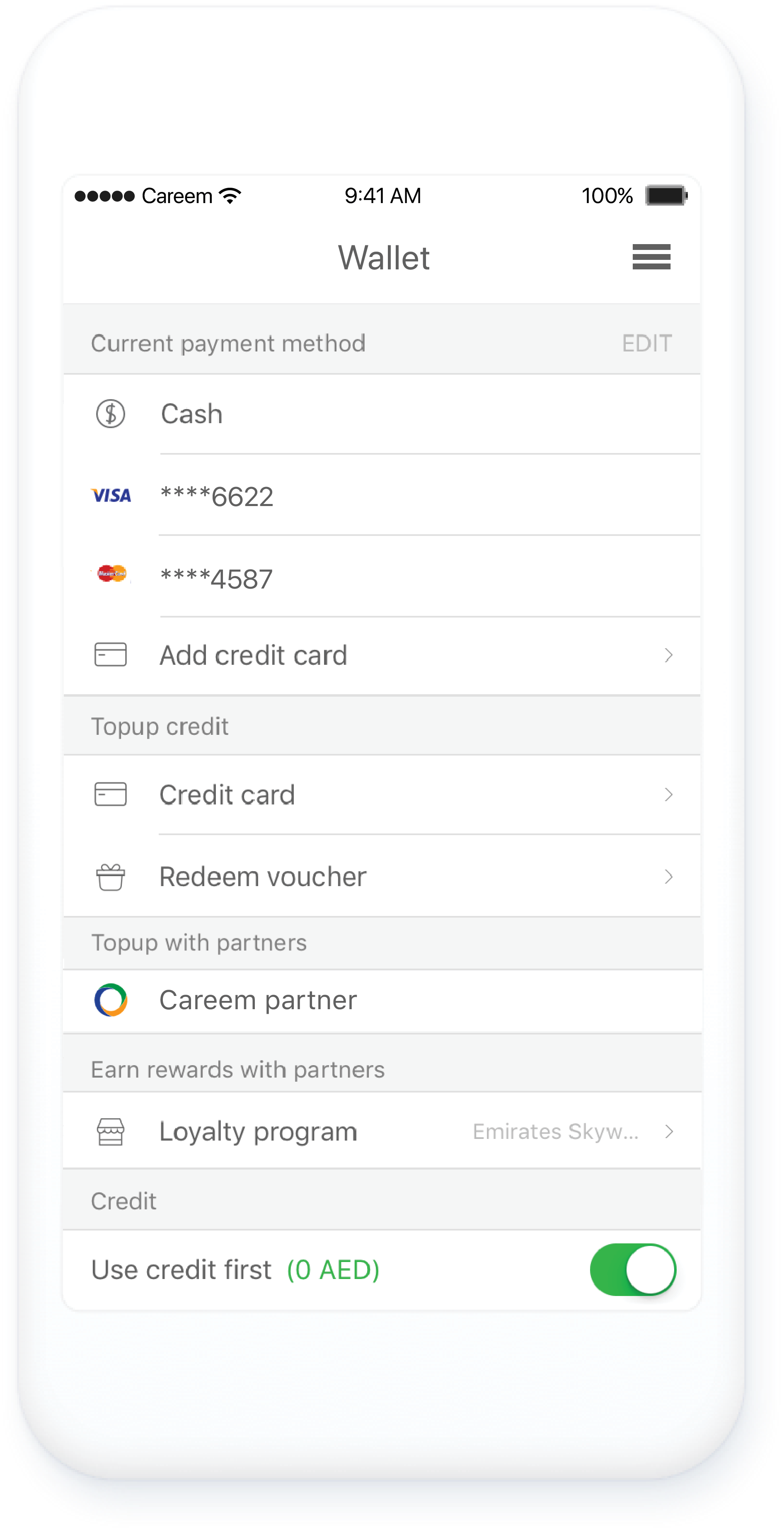Tap the Cash dollar icon
The height and width of the screenshot is (1531, 784).
click(x=111, y=414)
